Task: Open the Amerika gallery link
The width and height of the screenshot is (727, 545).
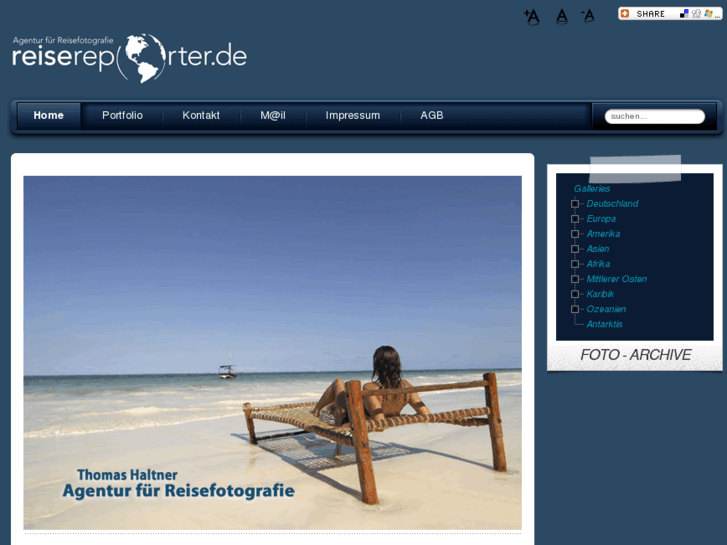Action: (603, 234)
